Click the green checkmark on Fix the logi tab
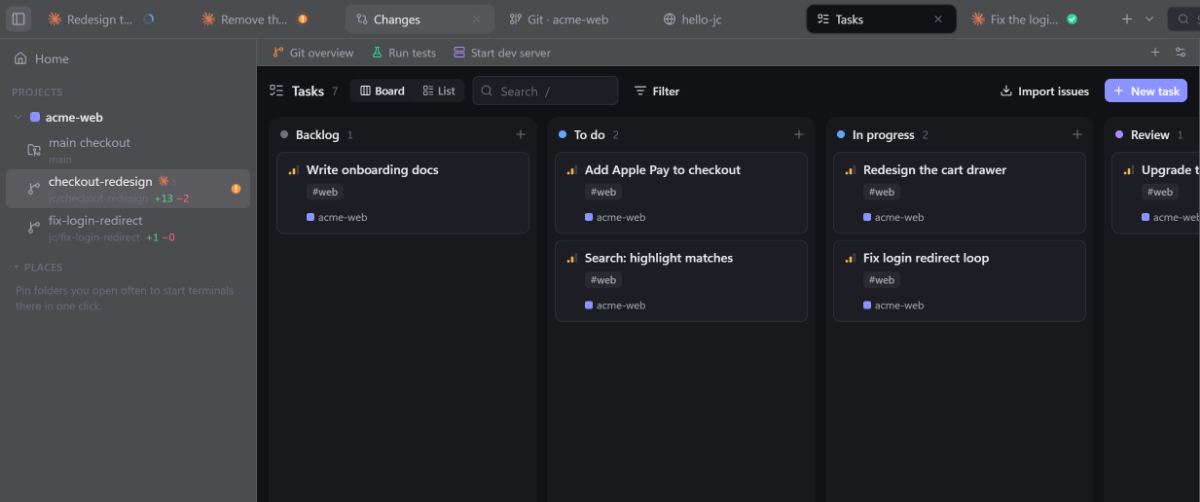This screenshot has width=1200, height=502. click(1071, 19)
